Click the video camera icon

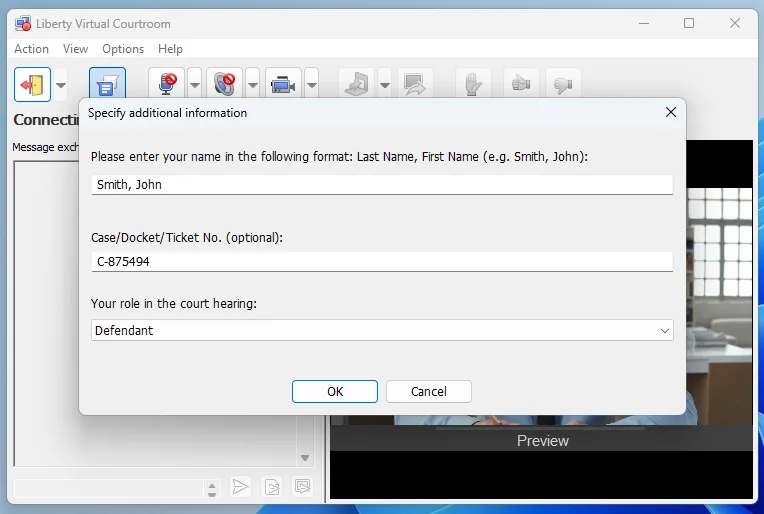point(283,85)
